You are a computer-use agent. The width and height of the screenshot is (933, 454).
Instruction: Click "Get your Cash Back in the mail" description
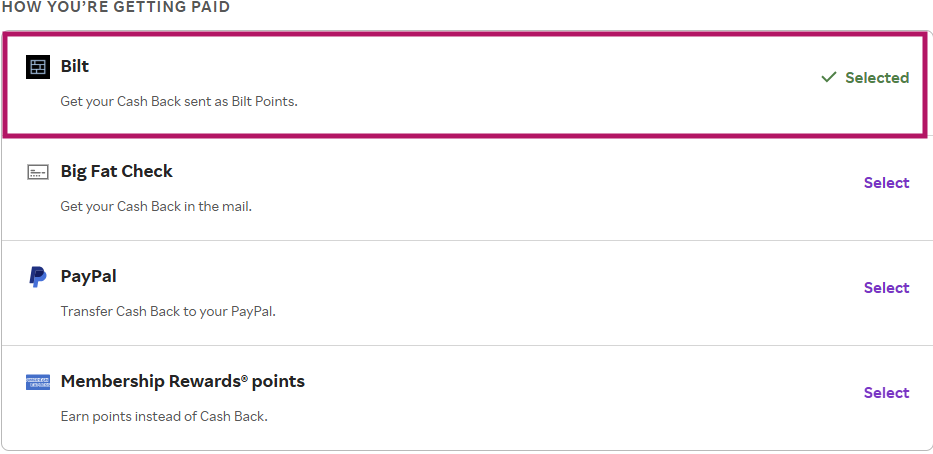(x=156, y=207)
